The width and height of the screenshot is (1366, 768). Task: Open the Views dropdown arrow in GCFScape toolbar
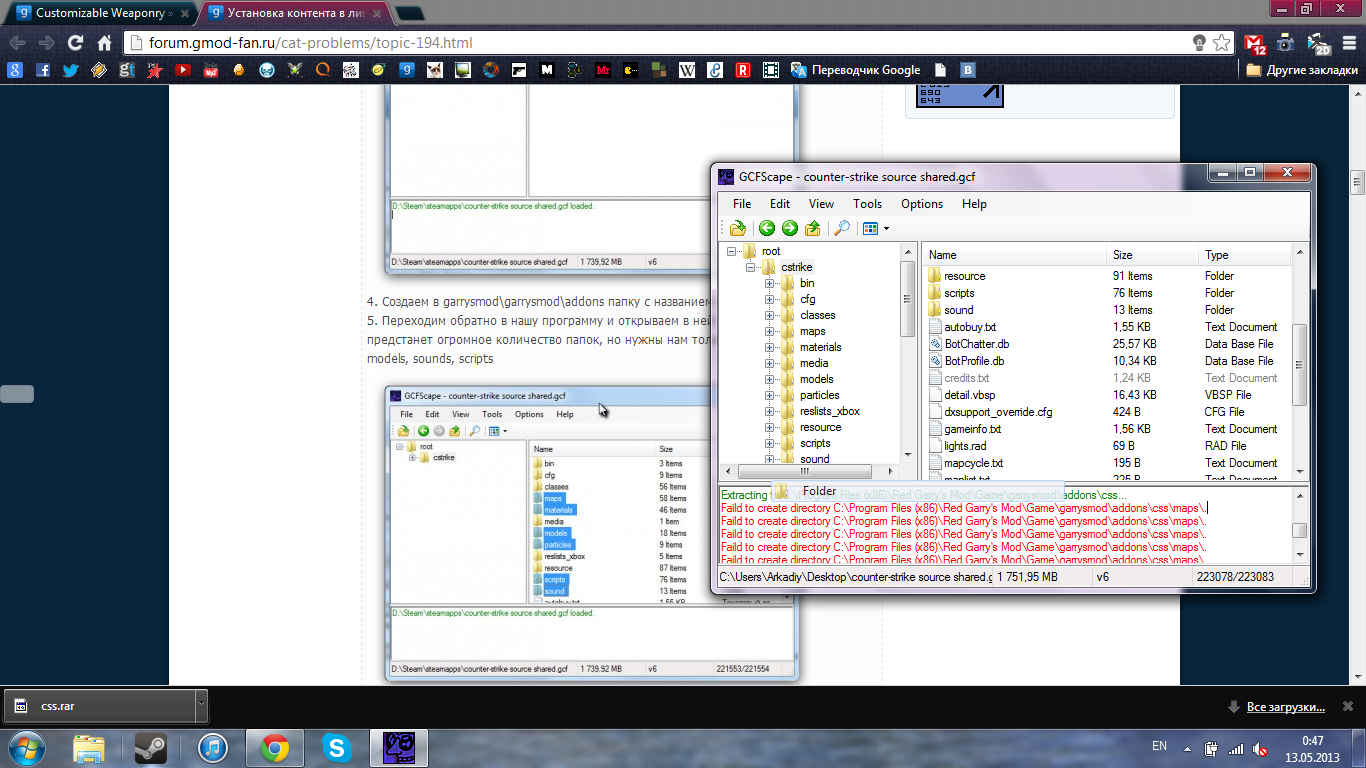886,229
